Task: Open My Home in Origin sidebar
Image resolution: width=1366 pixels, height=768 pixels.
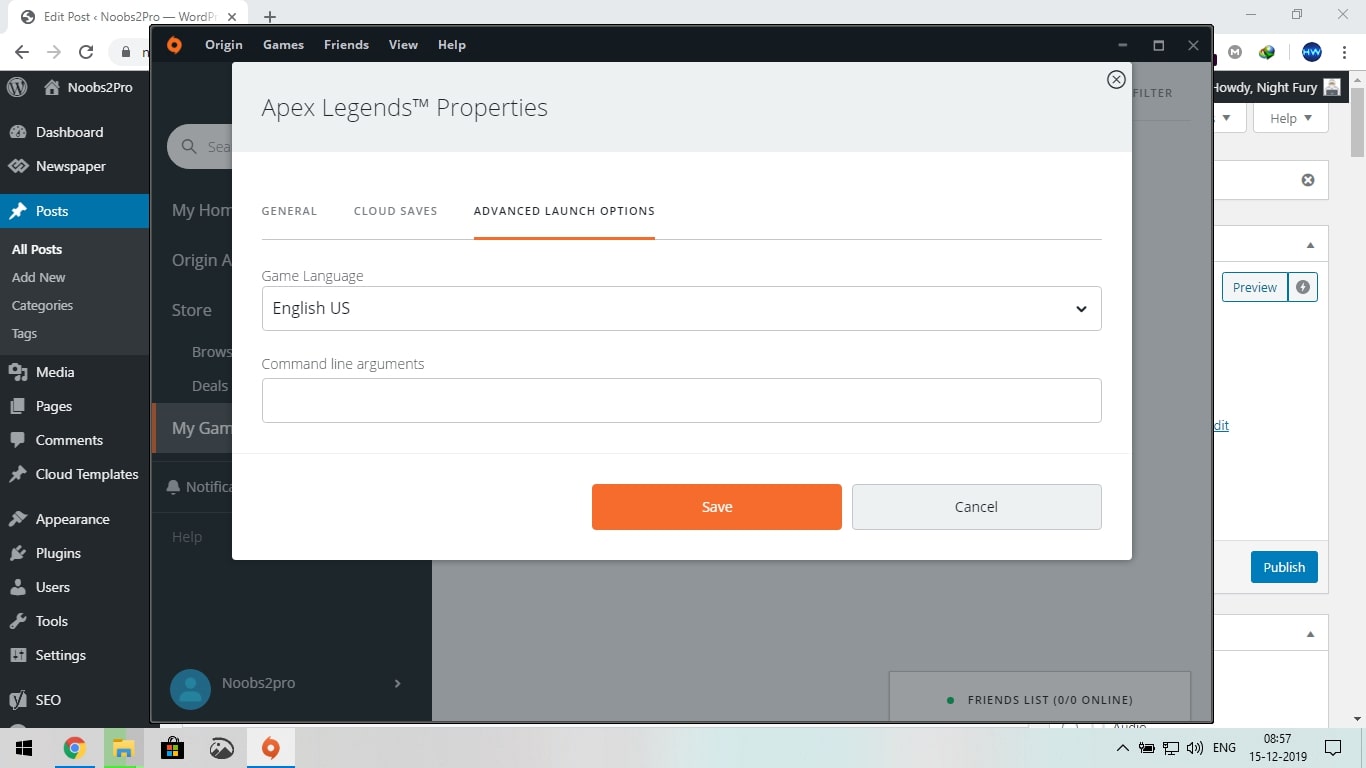Action: 201,210
